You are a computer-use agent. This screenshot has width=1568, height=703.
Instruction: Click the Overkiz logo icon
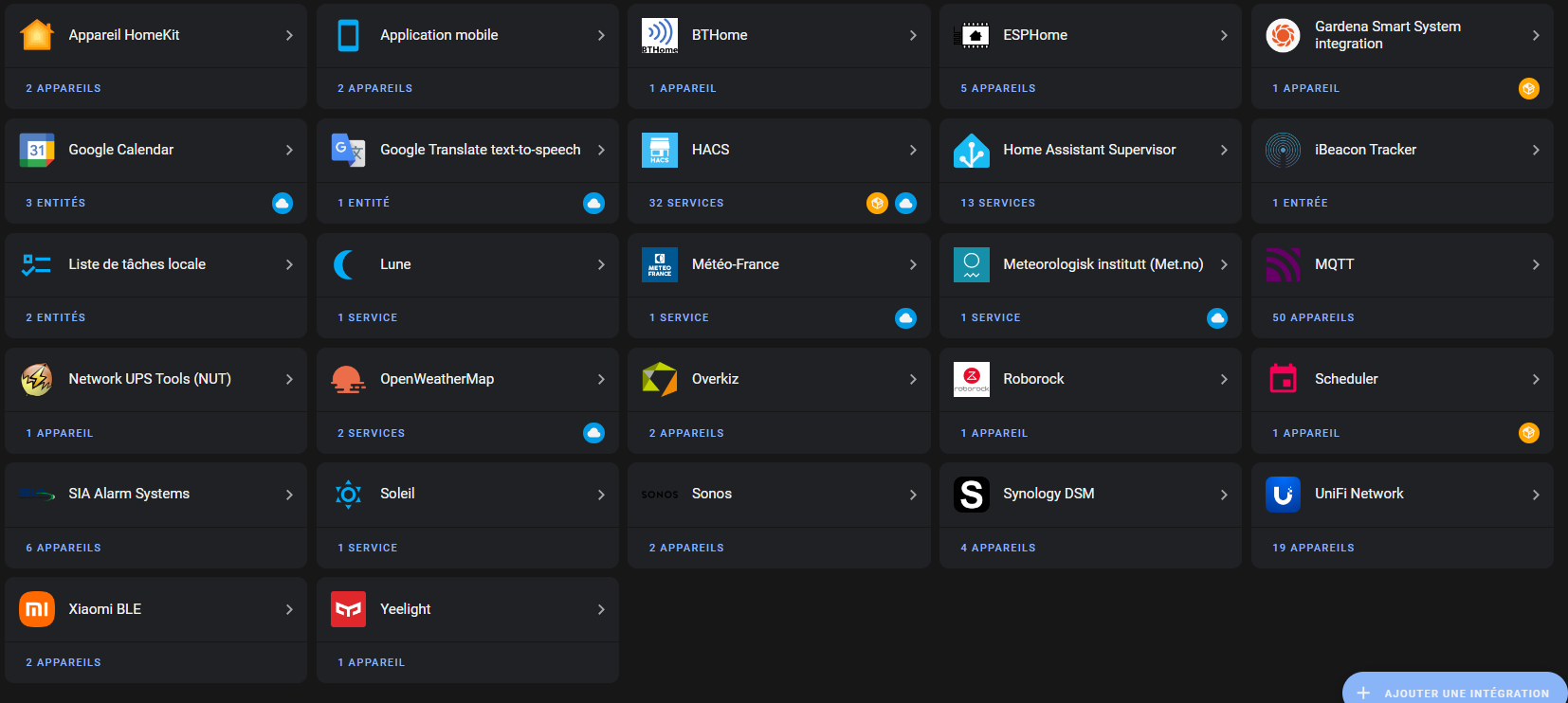660,379
